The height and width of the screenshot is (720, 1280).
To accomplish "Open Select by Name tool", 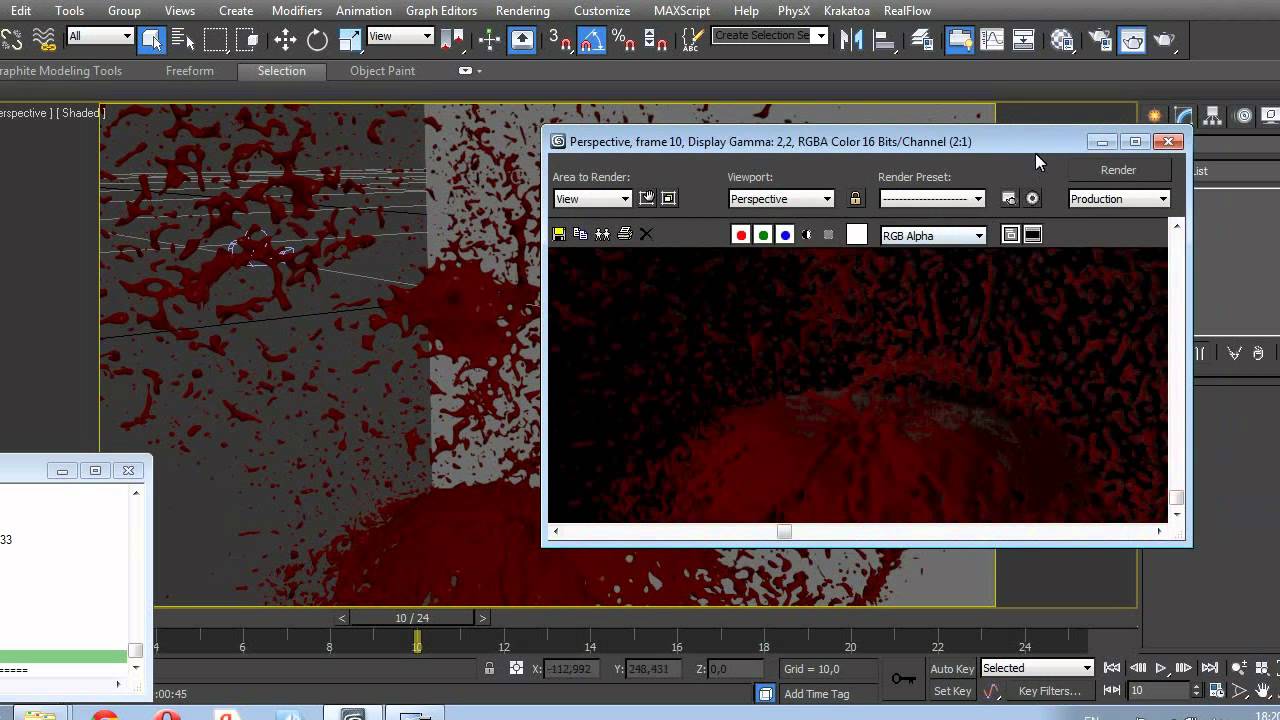I will point(183,39).
